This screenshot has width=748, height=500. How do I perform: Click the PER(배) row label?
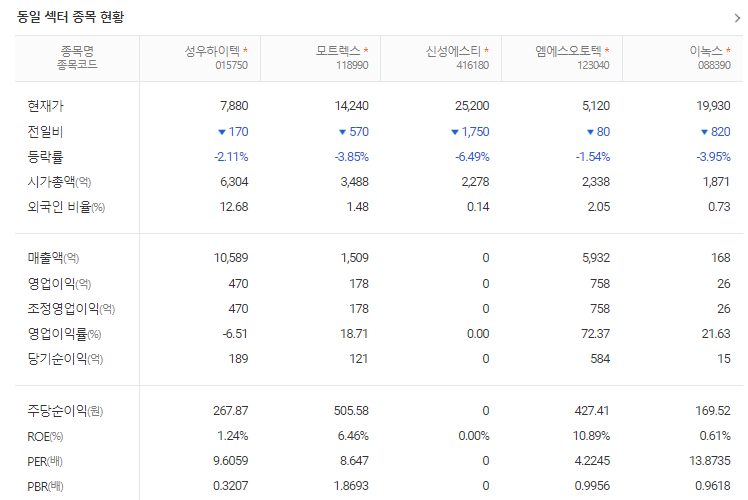(45, 461)
